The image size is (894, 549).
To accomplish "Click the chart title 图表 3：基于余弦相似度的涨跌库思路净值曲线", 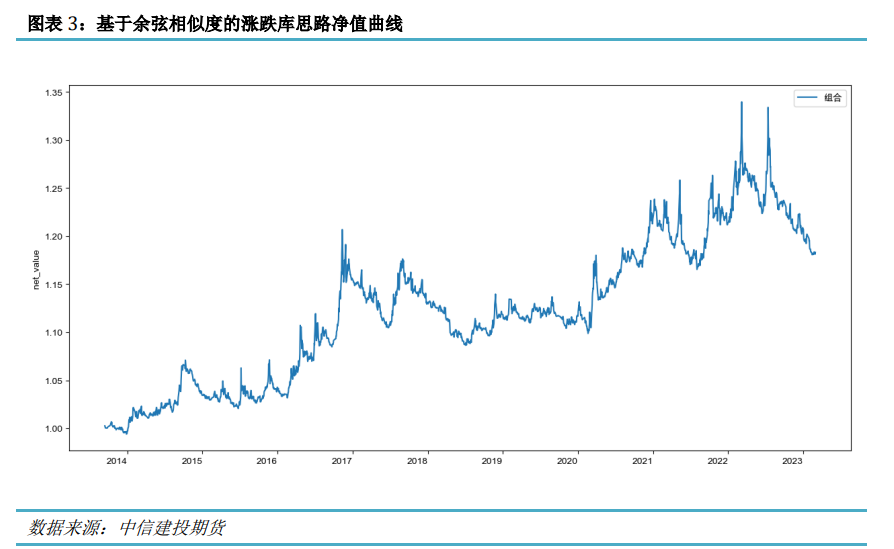I will pyautogui.click(x=215, y=24).
